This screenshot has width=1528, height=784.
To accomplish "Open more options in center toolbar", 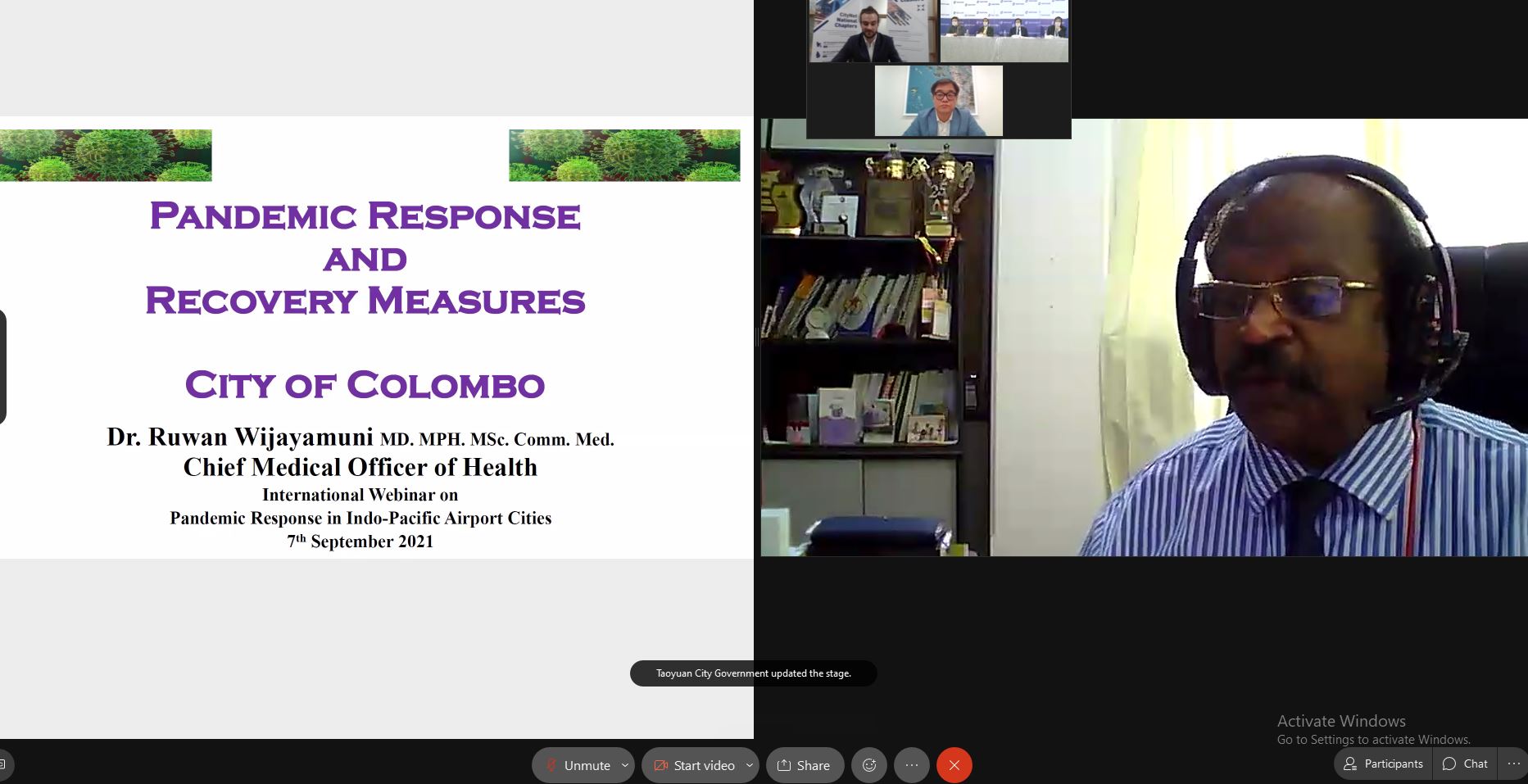I will 912,765.
